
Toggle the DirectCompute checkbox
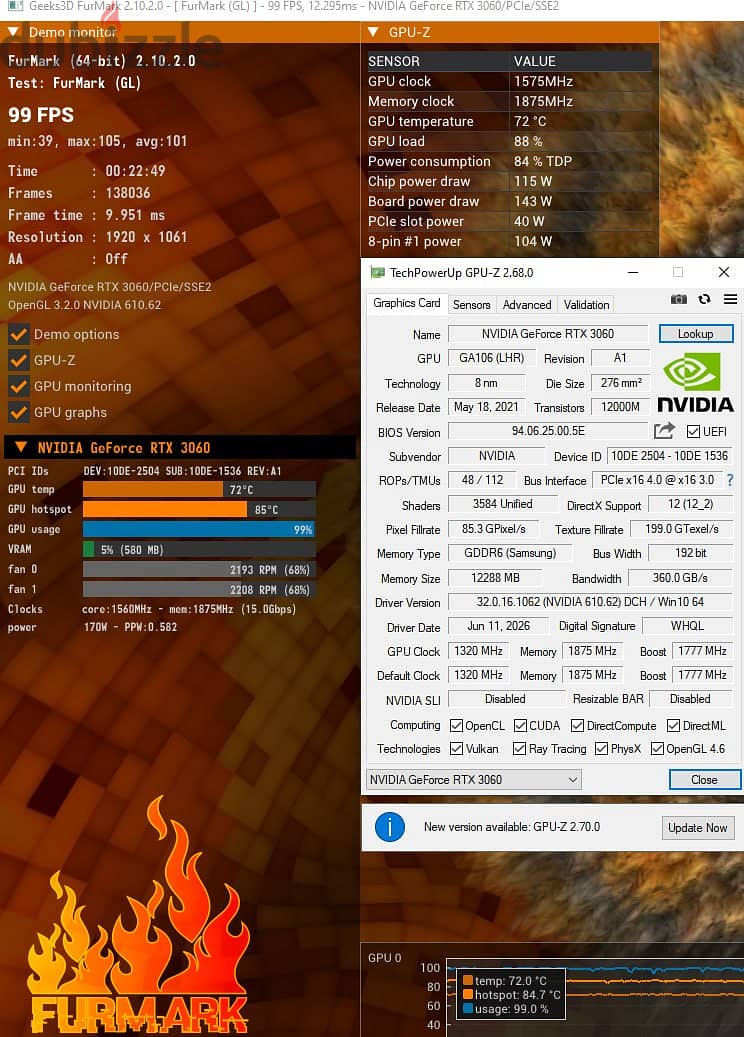(577, 726)
